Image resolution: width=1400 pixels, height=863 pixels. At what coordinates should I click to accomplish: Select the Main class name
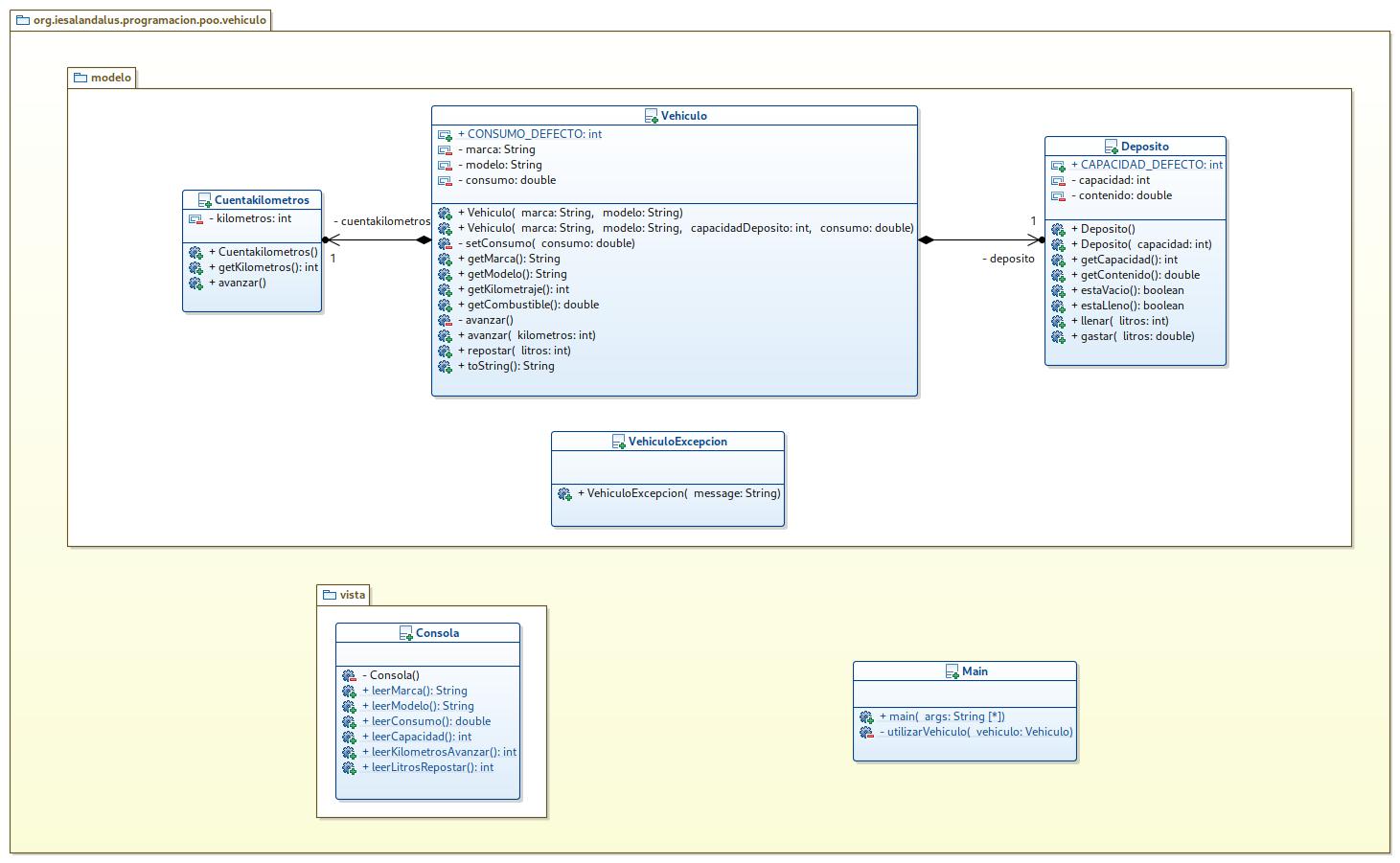tap(975, 671)
